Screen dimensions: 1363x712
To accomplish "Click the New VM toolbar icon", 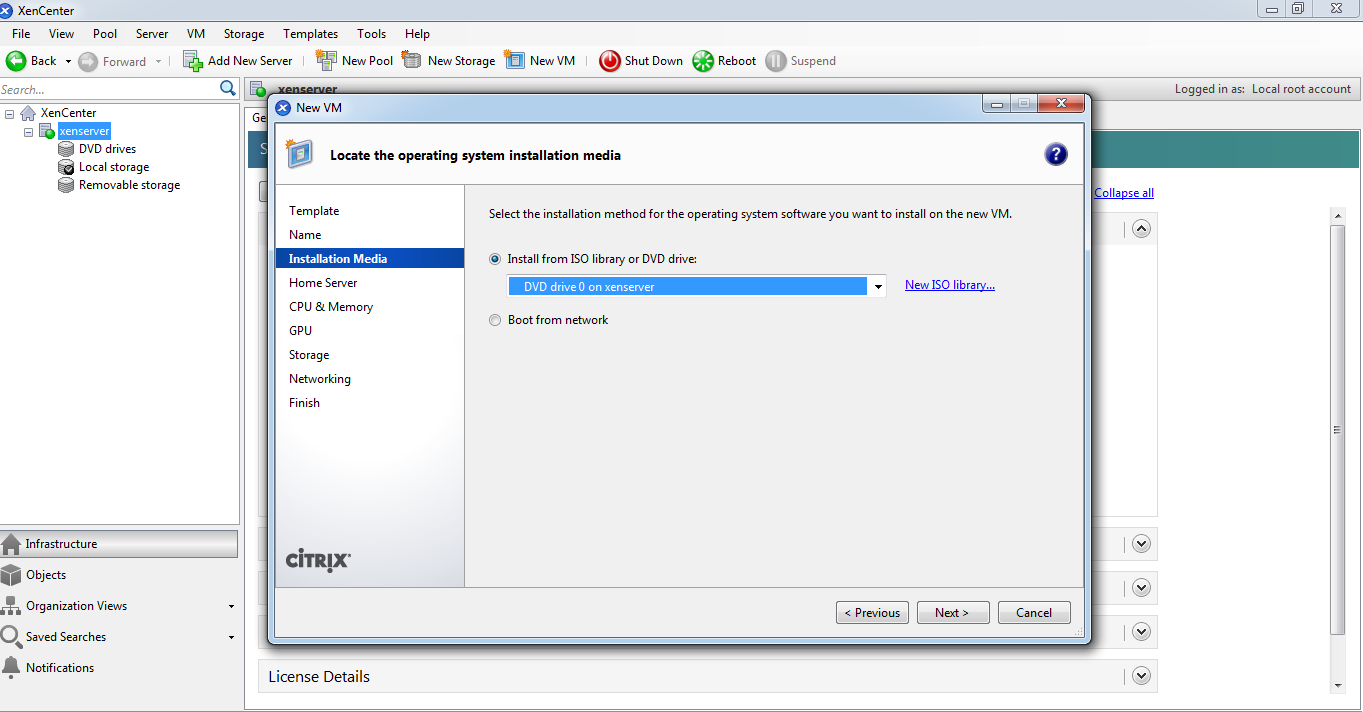I will pyautogui.click(x=515, y=60).
